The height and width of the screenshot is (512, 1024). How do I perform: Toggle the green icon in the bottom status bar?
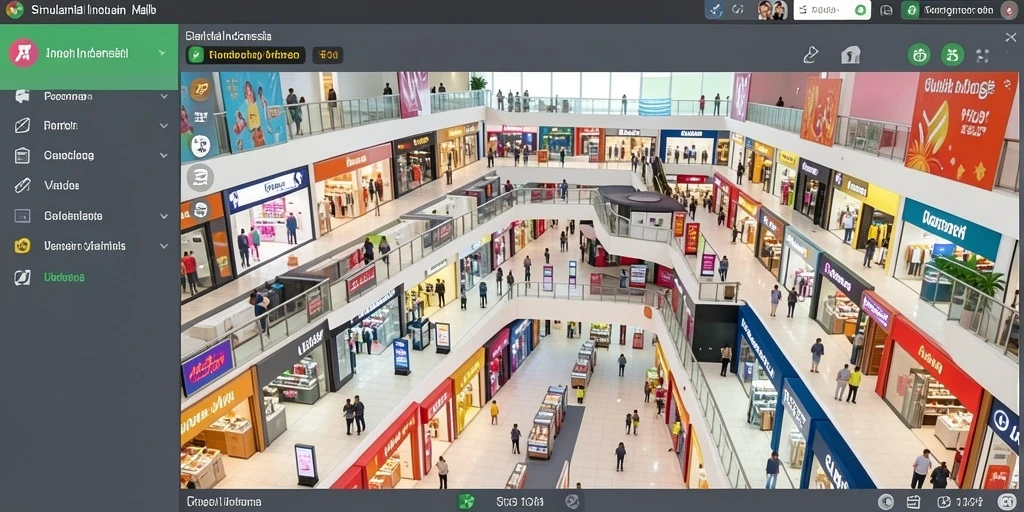tap(466, 502)
